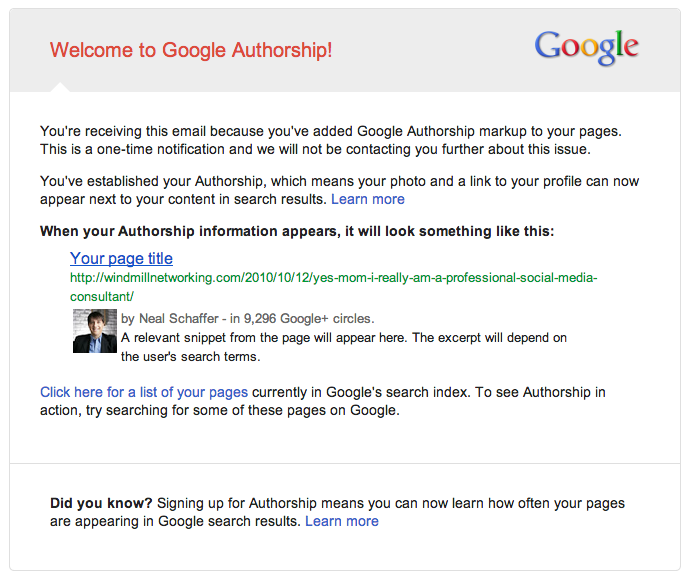Viewport: 692px width, 581px height.
Task: Click the small pointer notch beneath the header
Action: pos(59,87)
